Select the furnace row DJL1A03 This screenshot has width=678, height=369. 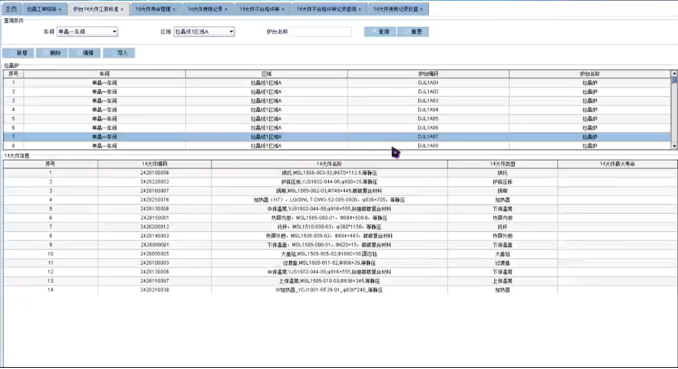coord(337,101)
